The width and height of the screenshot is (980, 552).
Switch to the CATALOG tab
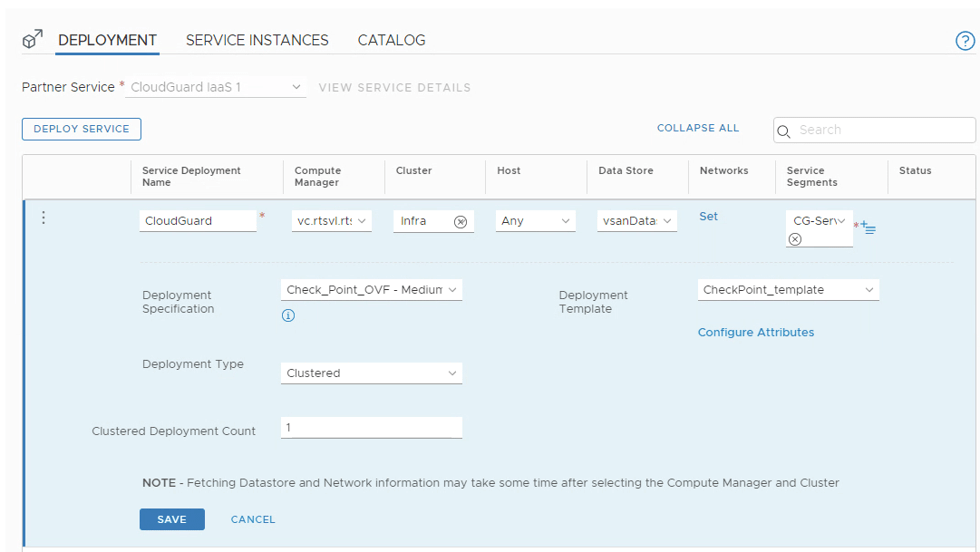pyautogui.click(x=391, y=40)
